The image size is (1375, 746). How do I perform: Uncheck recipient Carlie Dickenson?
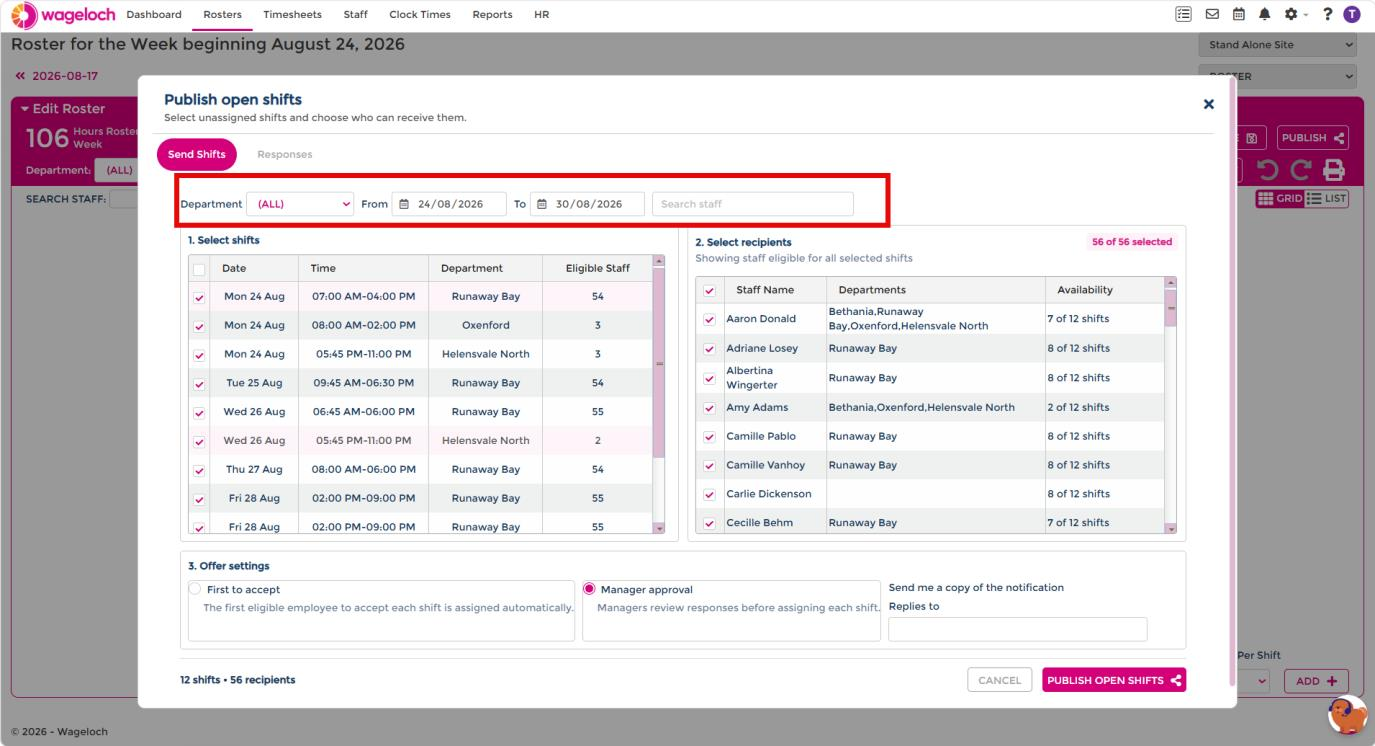(x=710, y=494)
